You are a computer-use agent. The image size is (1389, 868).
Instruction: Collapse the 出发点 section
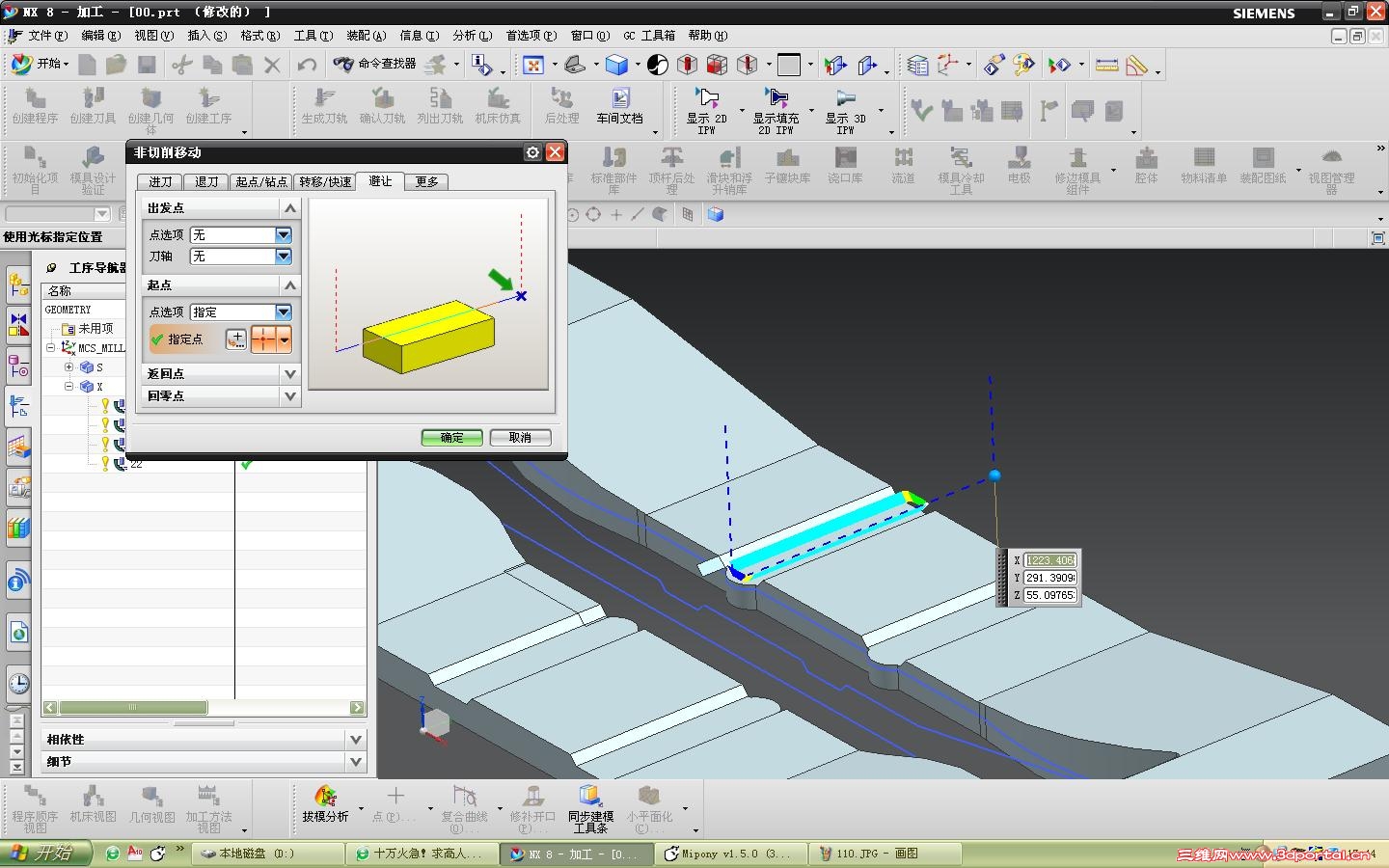point(289,207)
